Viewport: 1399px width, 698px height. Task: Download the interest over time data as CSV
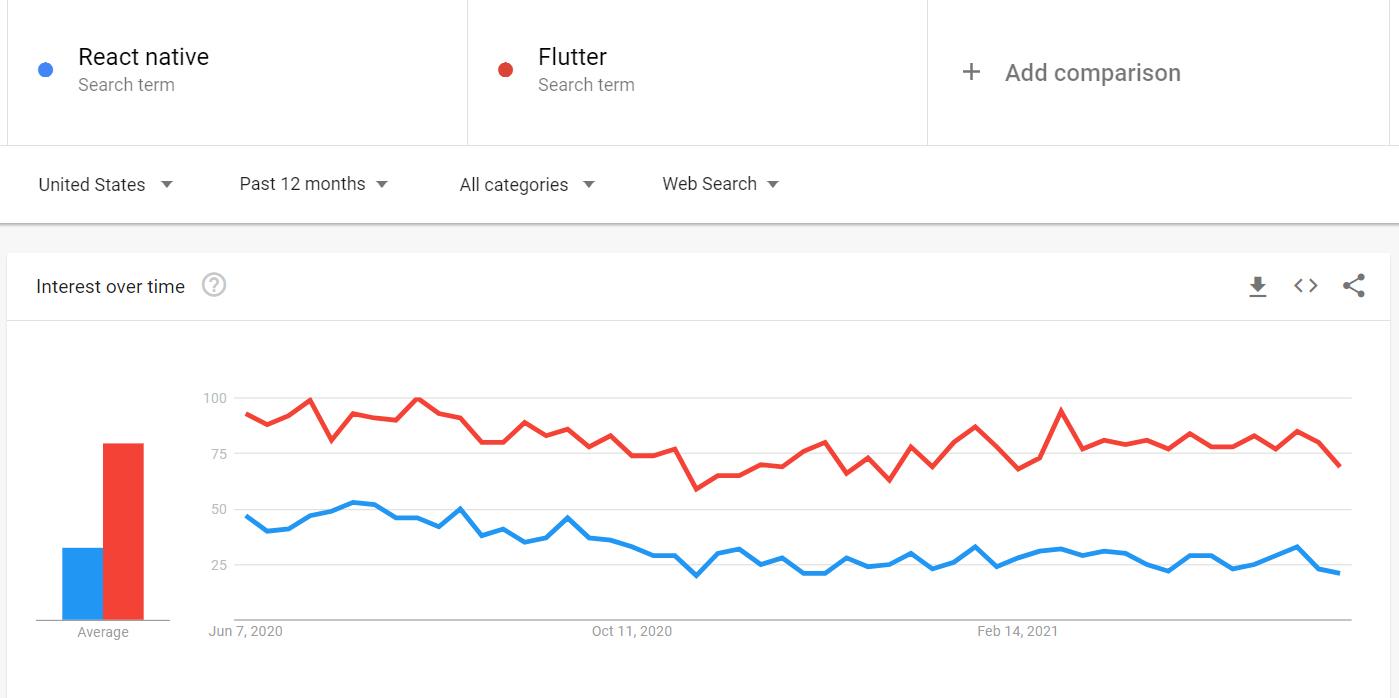(x=1257, y=286)
